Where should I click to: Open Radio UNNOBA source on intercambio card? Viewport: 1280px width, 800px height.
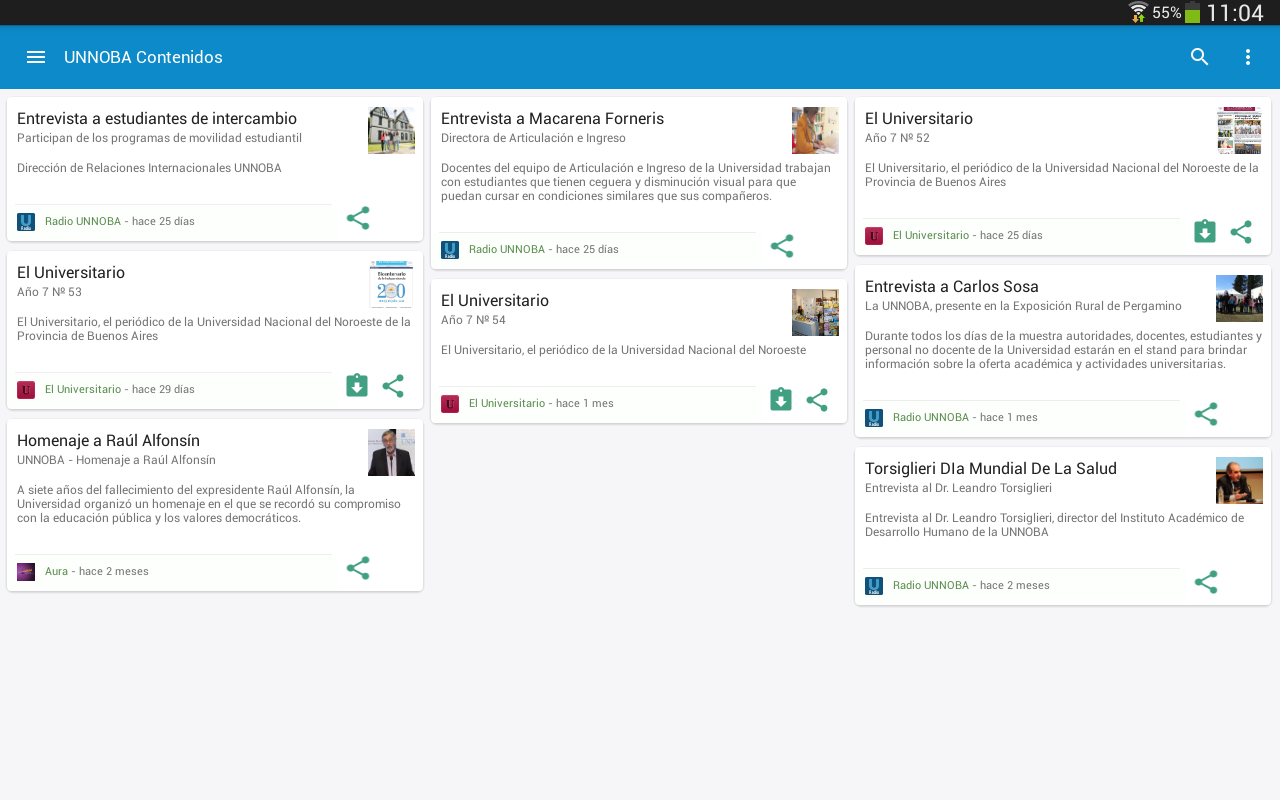83,222
